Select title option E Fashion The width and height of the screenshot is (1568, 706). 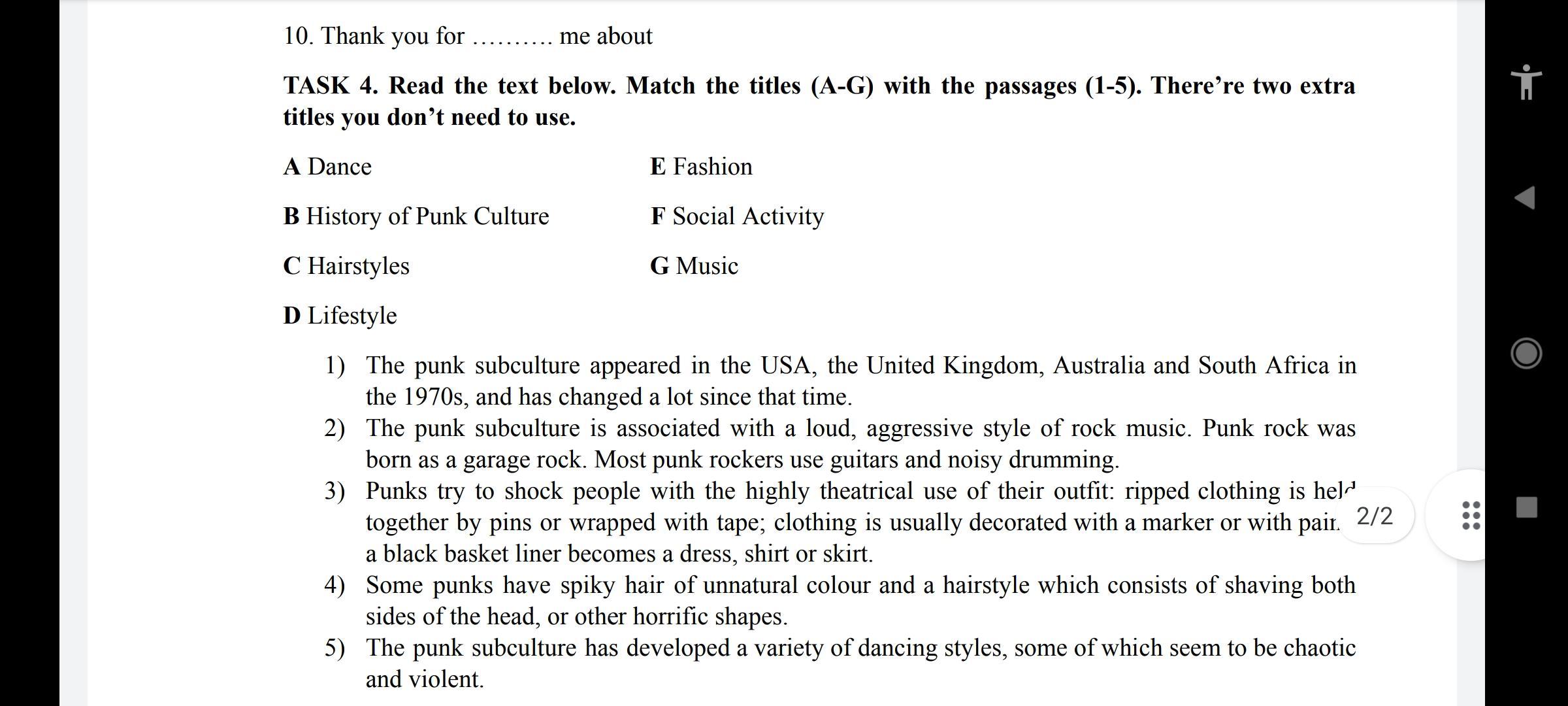point(701,167)
